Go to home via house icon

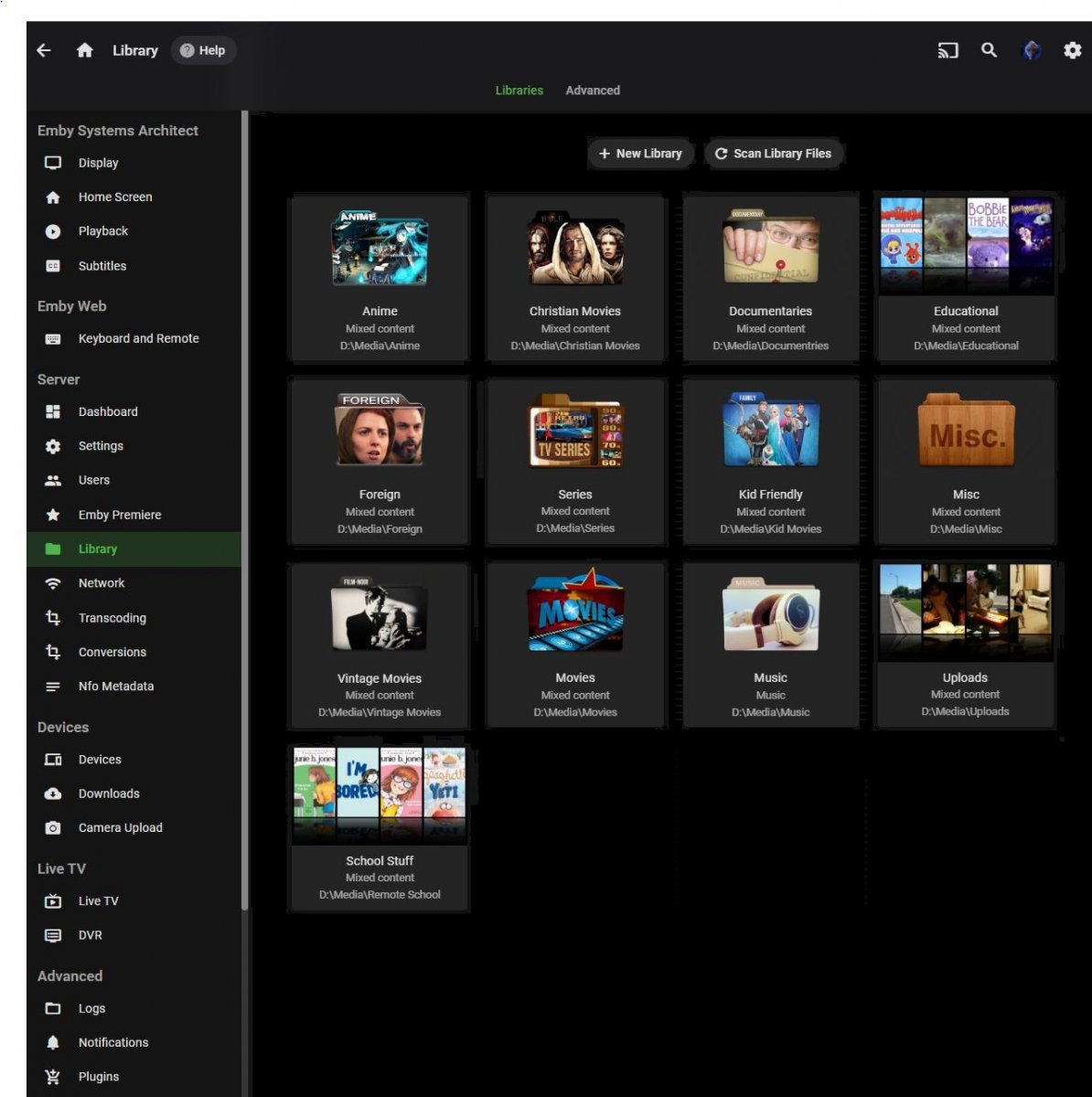[85, 50]
